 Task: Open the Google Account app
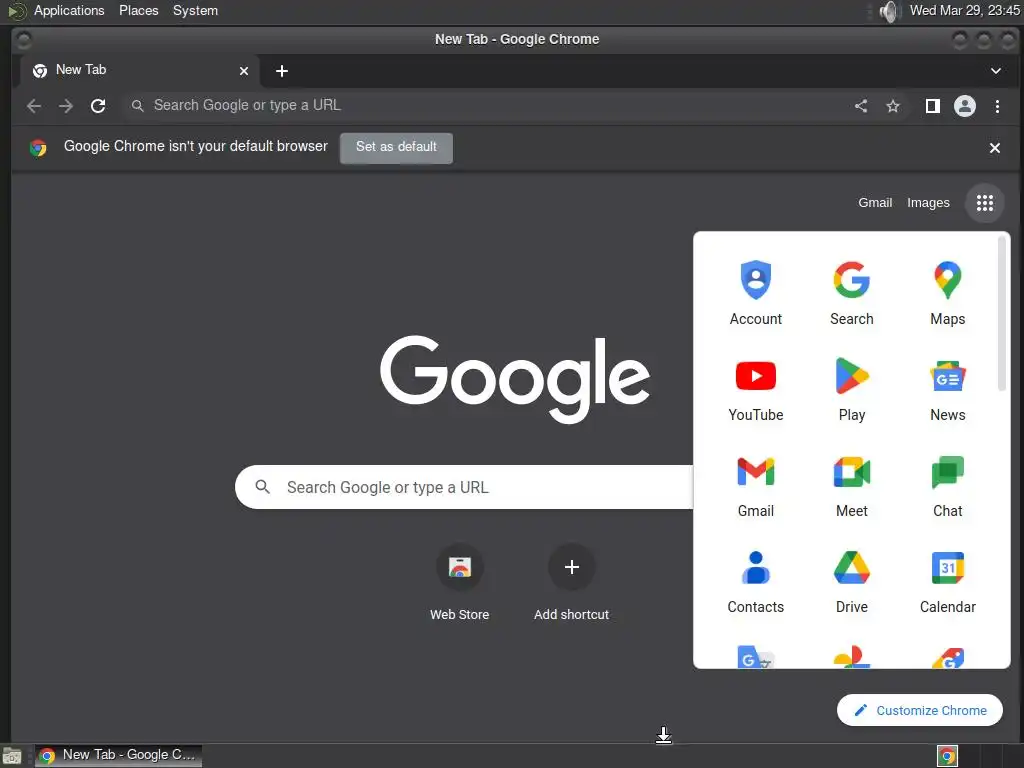[756, 293]
